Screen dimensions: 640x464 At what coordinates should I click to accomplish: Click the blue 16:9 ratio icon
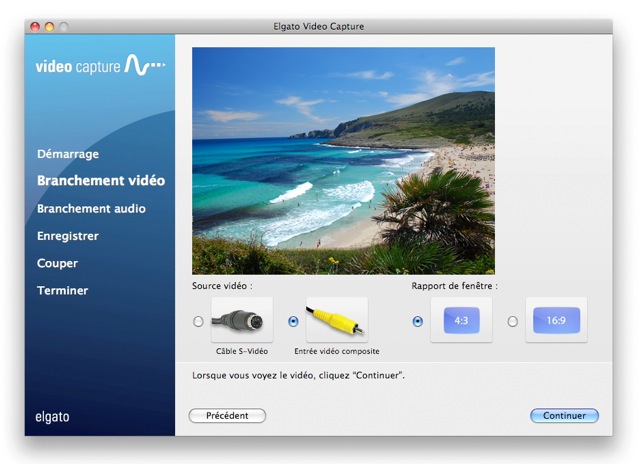[556, 320]
